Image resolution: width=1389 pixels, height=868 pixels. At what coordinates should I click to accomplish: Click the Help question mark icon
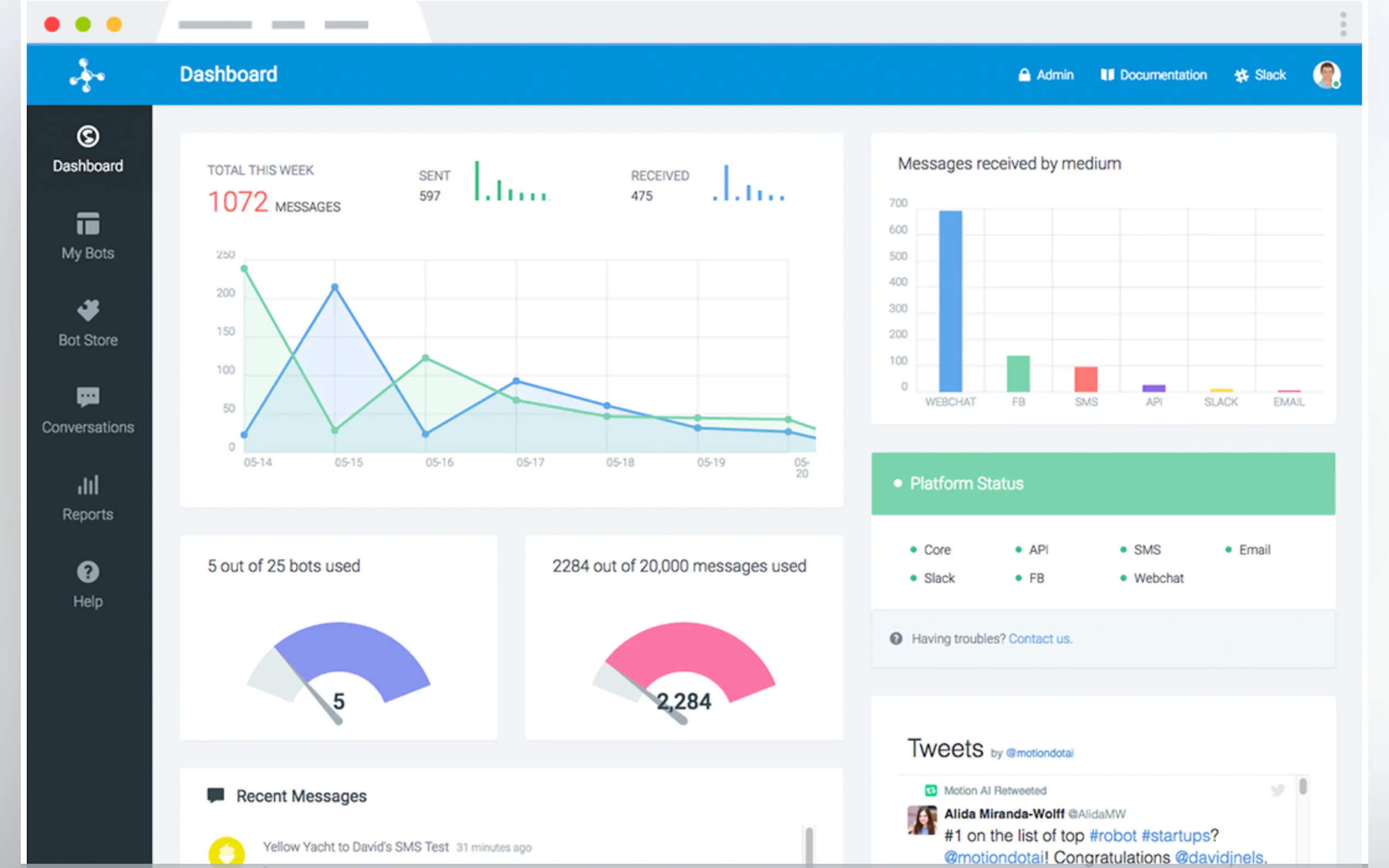(88, 572)
